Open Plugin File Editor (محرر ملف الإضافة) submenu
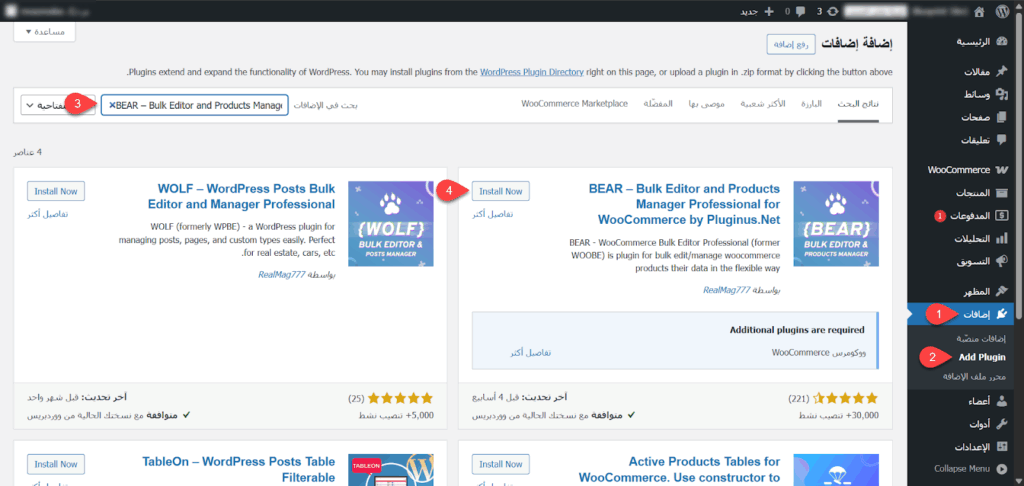 pos(974,377)
